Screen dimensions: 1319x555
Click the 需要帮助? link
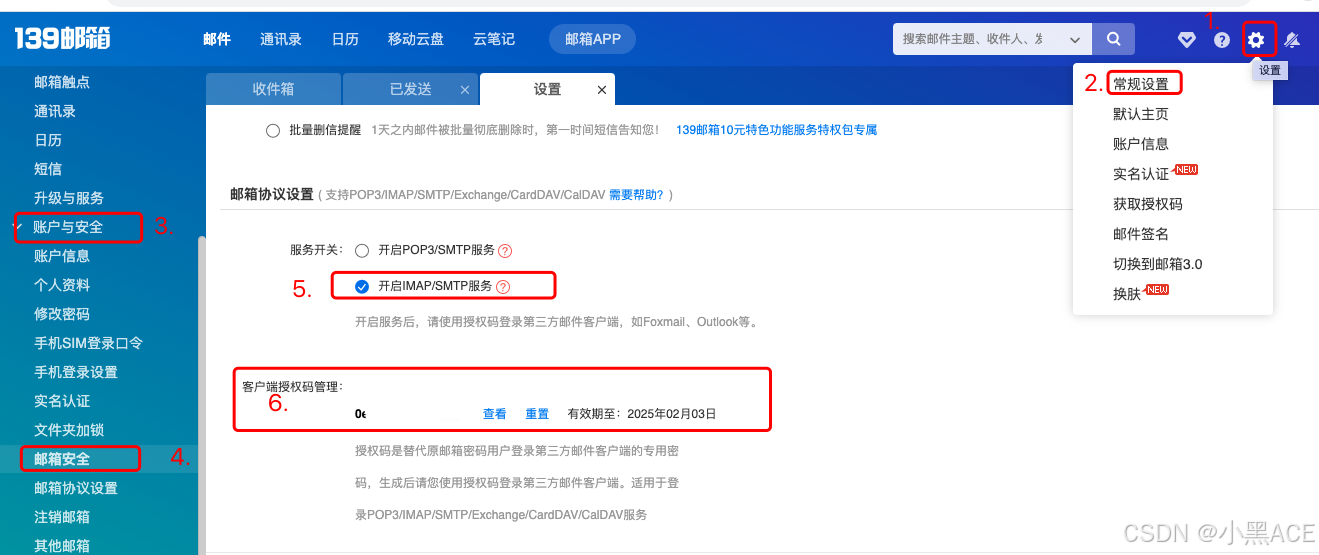tap(636, 195)
